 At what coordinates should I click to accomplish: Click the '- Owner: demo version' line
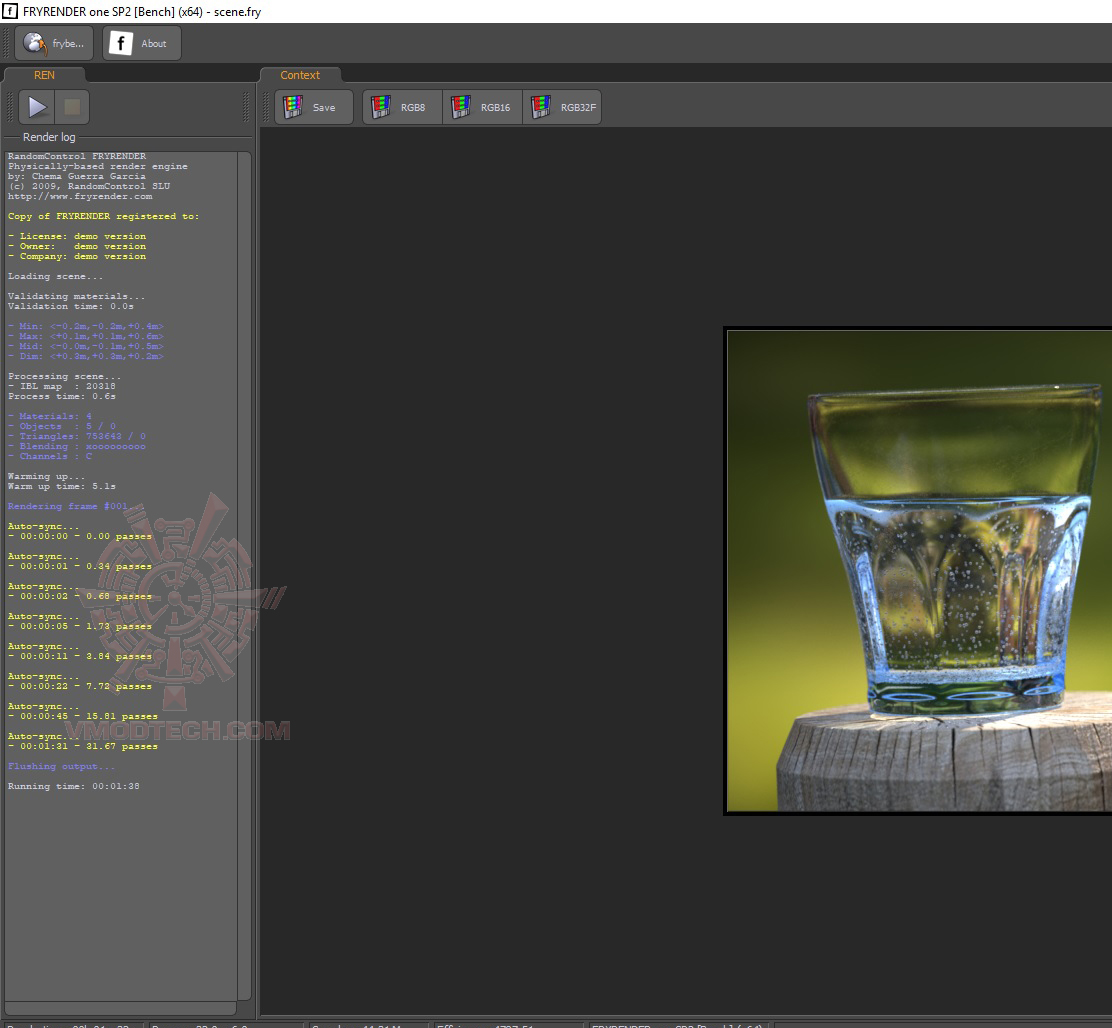(77, 246)
